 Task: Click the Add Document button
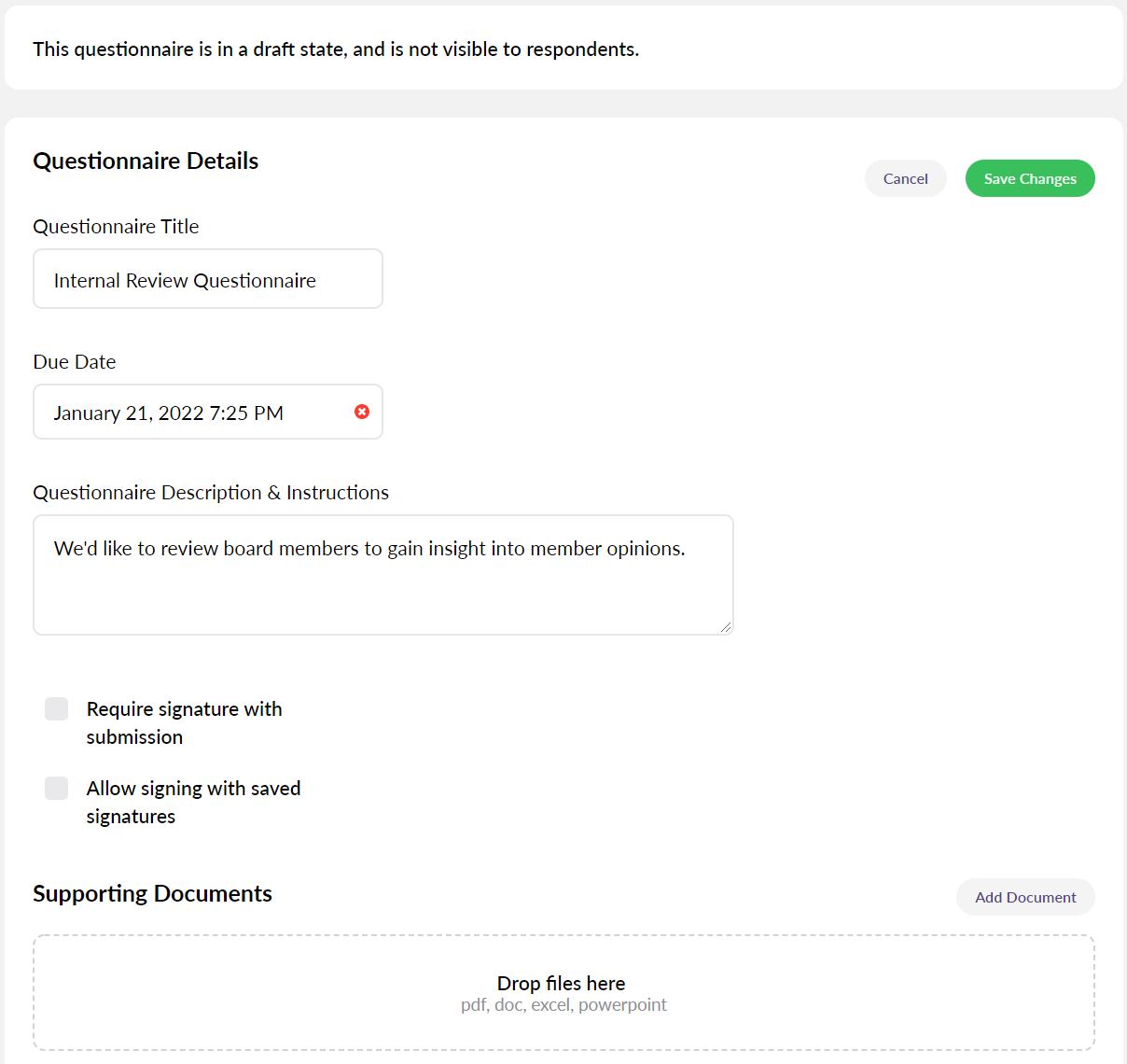pyautogui.click(x=1024, y=897)
